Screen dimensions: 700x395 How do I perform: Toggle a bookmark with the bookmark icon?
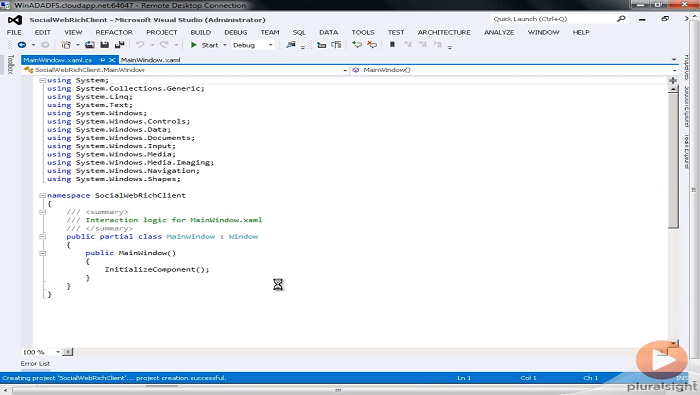click(392, 45)
